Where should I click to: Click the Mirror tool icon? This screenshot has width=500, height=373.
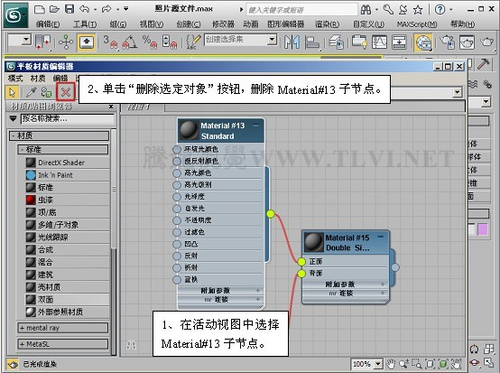pyautogui.click(x=292, y=42)
